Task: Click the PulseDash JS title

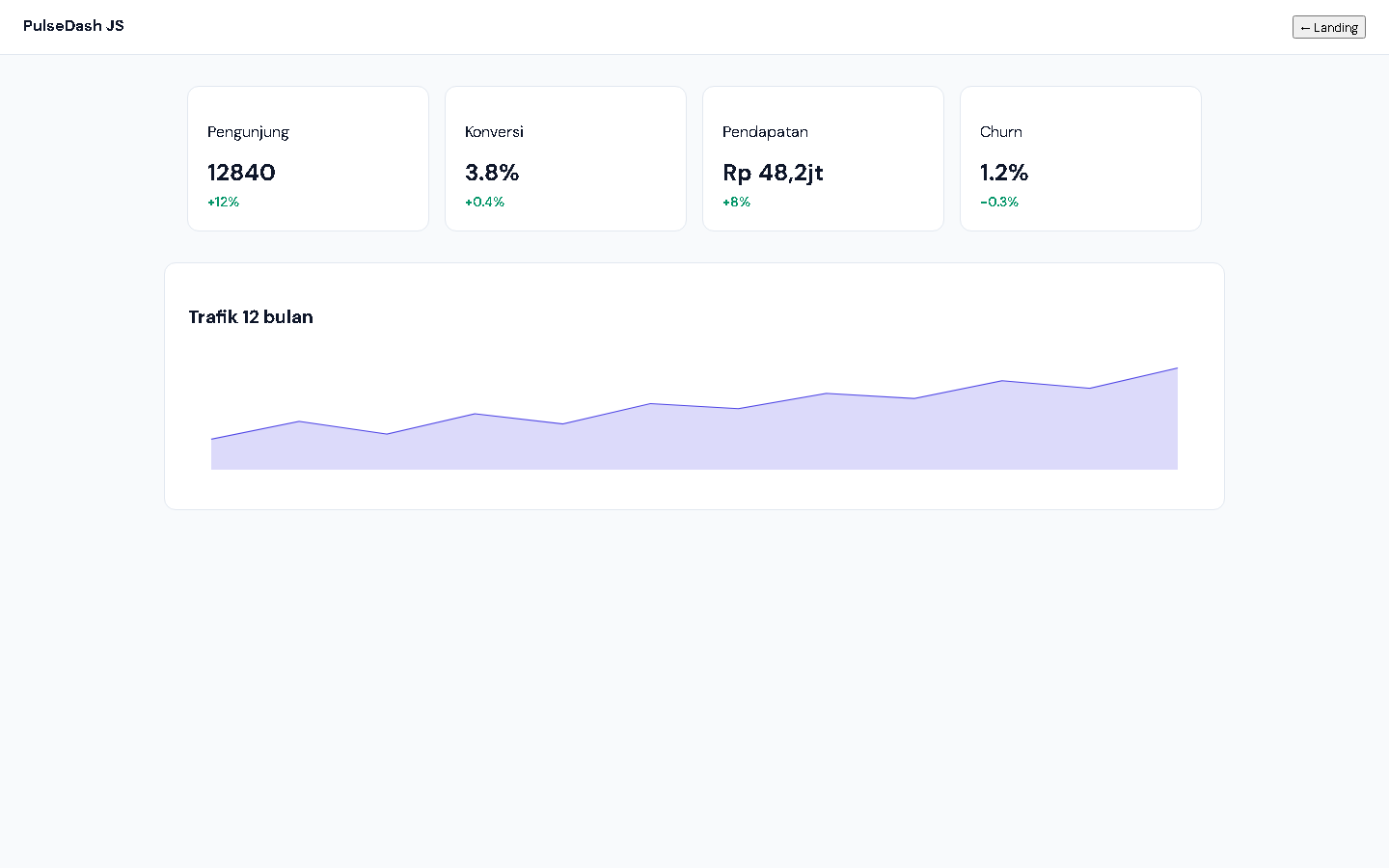Action: [x=73, y=26]
